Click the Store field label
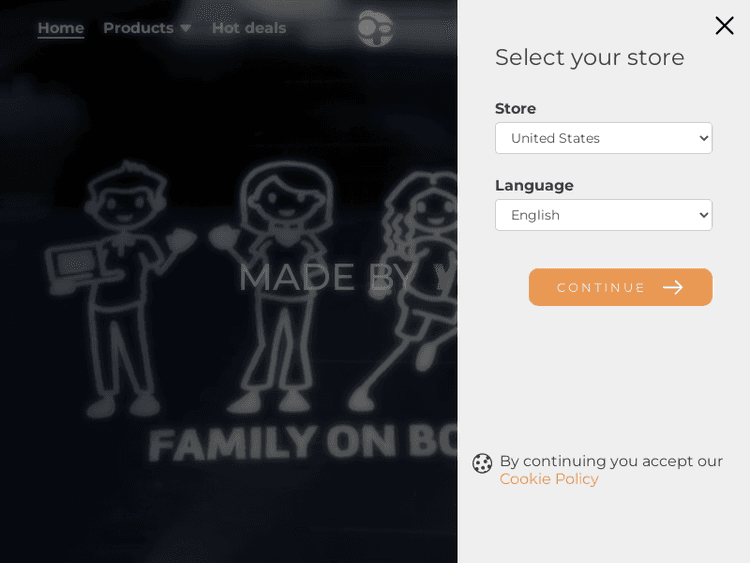750x563 pixels. (515, 108)
